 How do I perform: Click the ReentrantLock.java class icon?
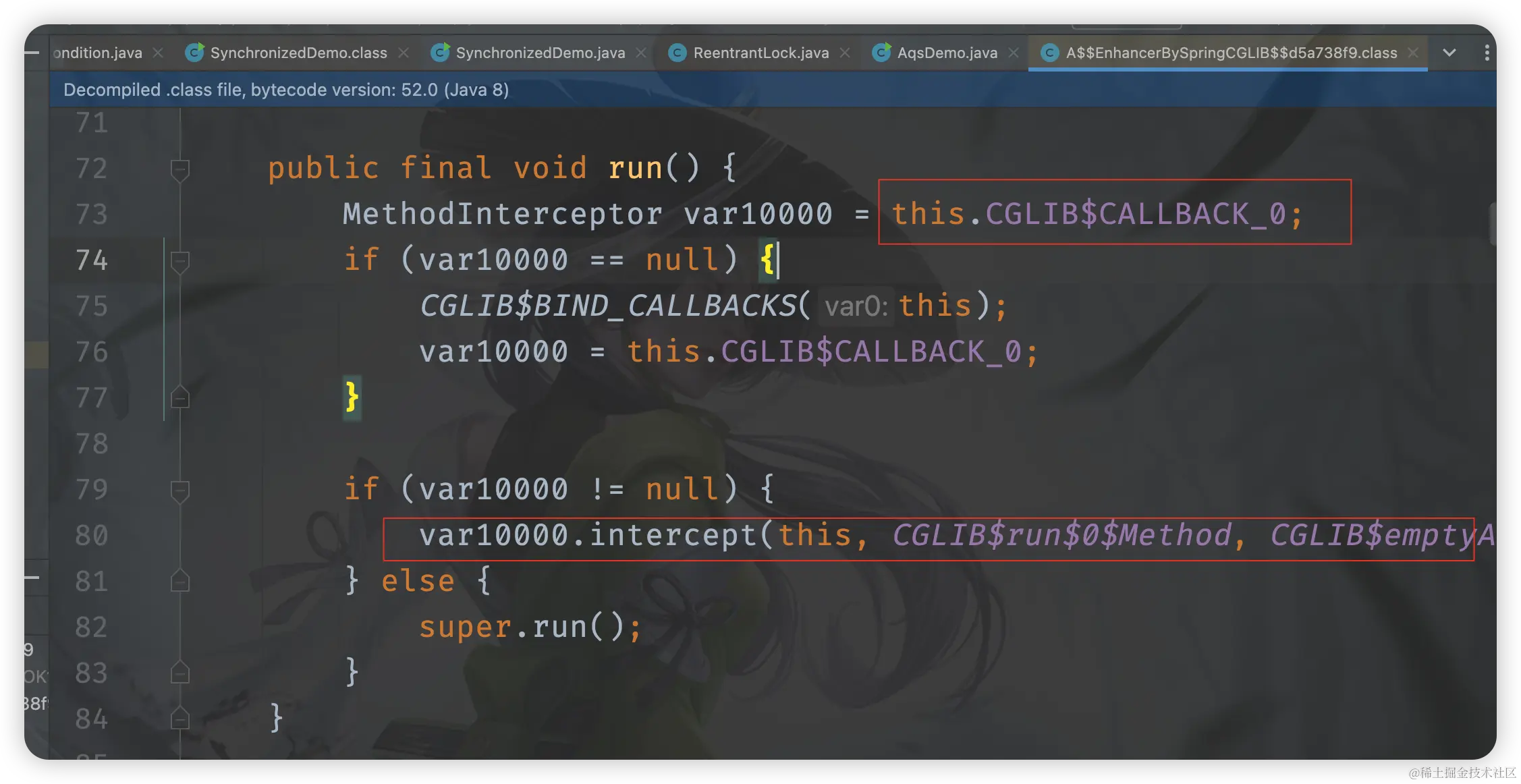point(677,53)
